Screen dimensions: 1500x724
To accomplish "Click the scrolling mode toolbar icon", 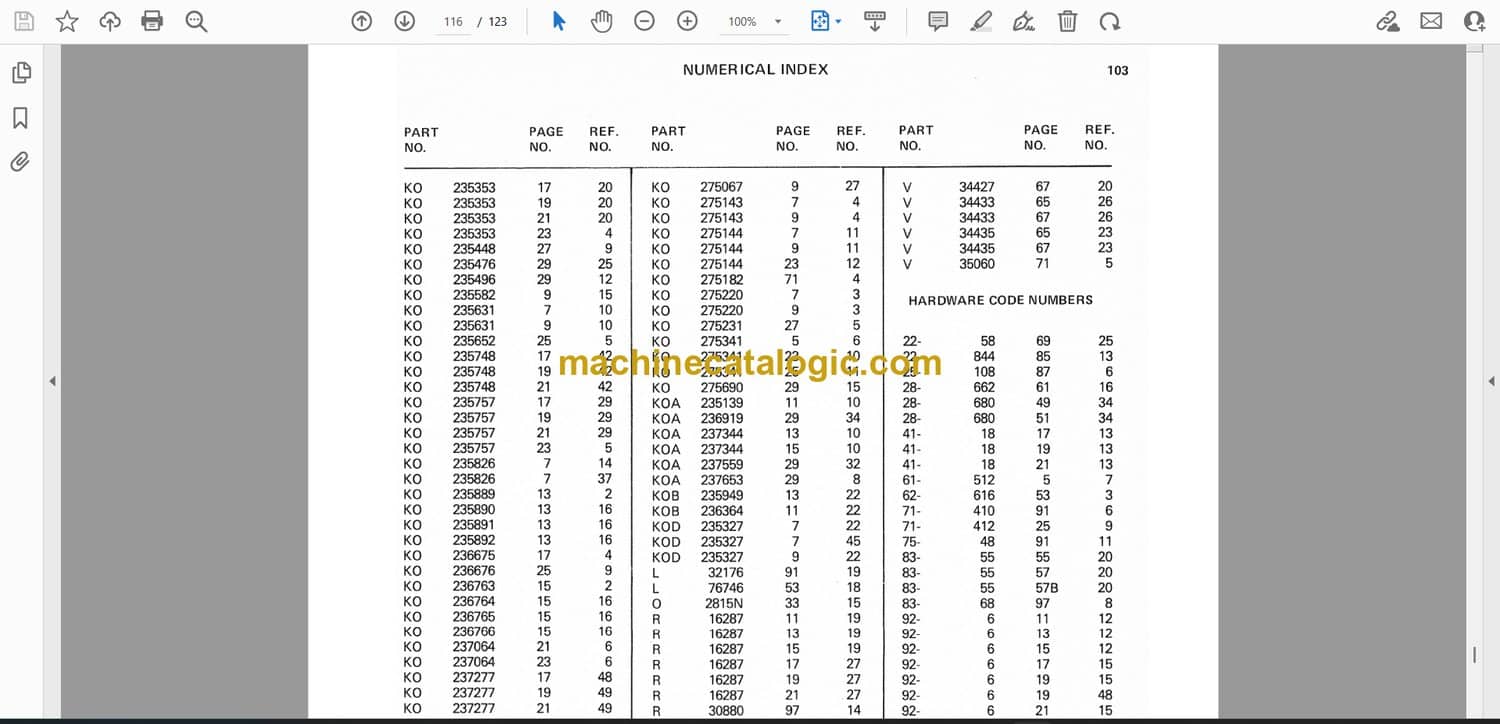I will 875,21.
